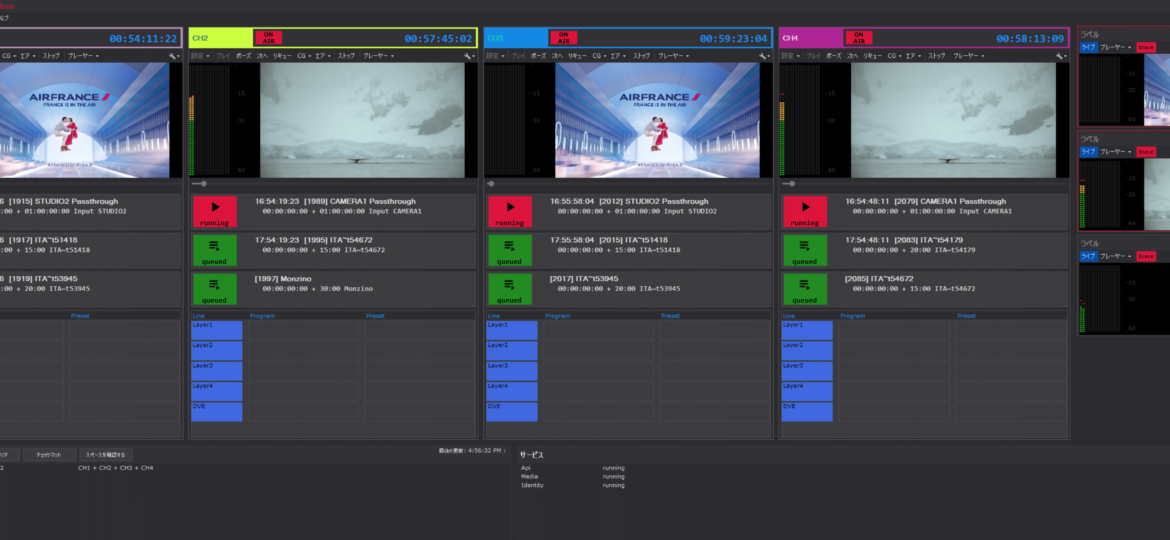Click the running play icon for STUDIO2 Passthrough in CH3

click(510, 211)
